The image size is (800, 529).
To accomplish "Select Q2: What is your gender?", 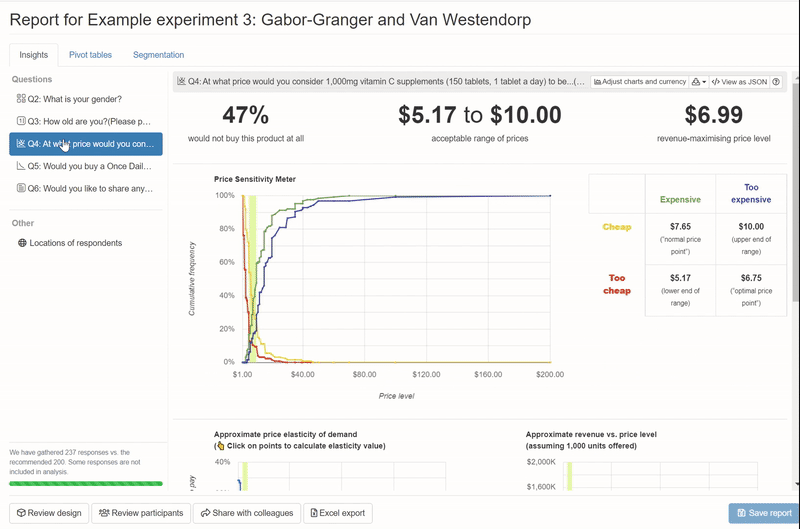I will point(86,99).
